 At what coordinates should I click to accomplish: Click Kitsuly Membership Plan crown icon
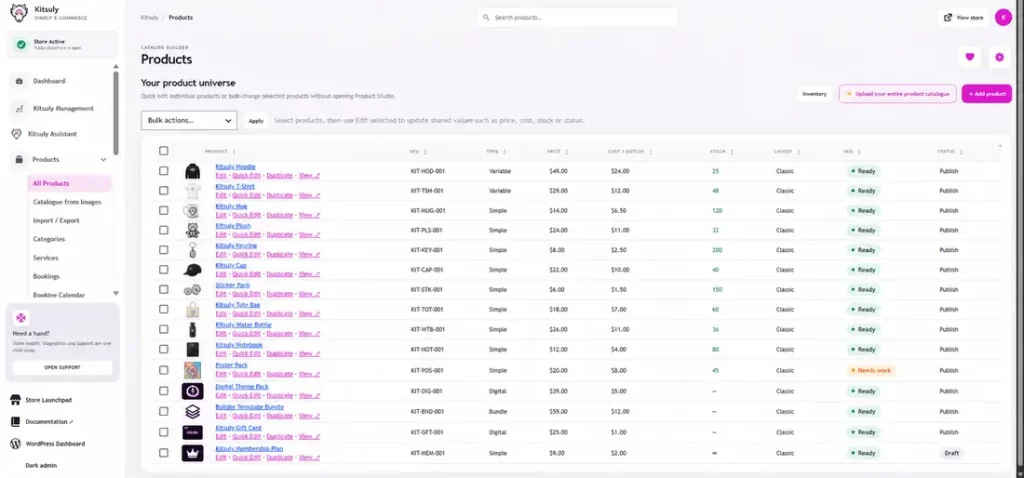(192, 453)
